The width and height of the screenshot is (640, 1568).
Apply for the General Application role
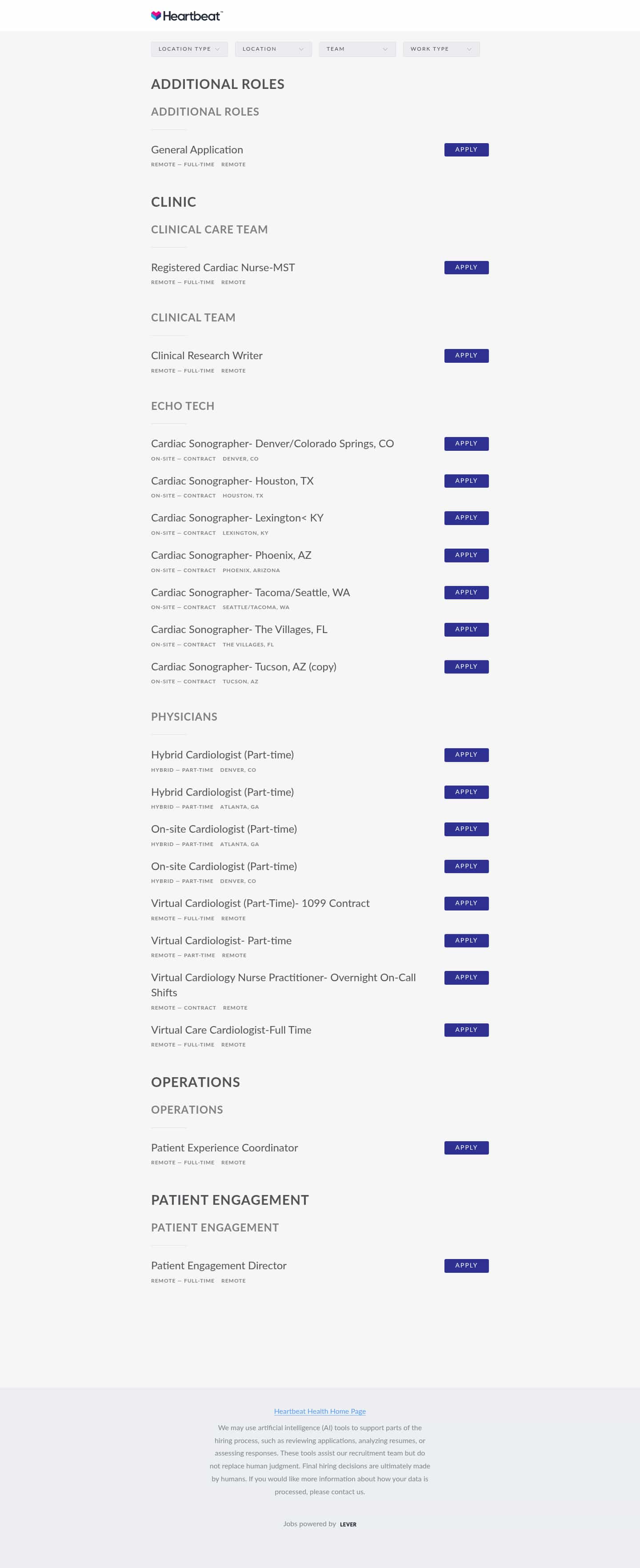(466, 150)
